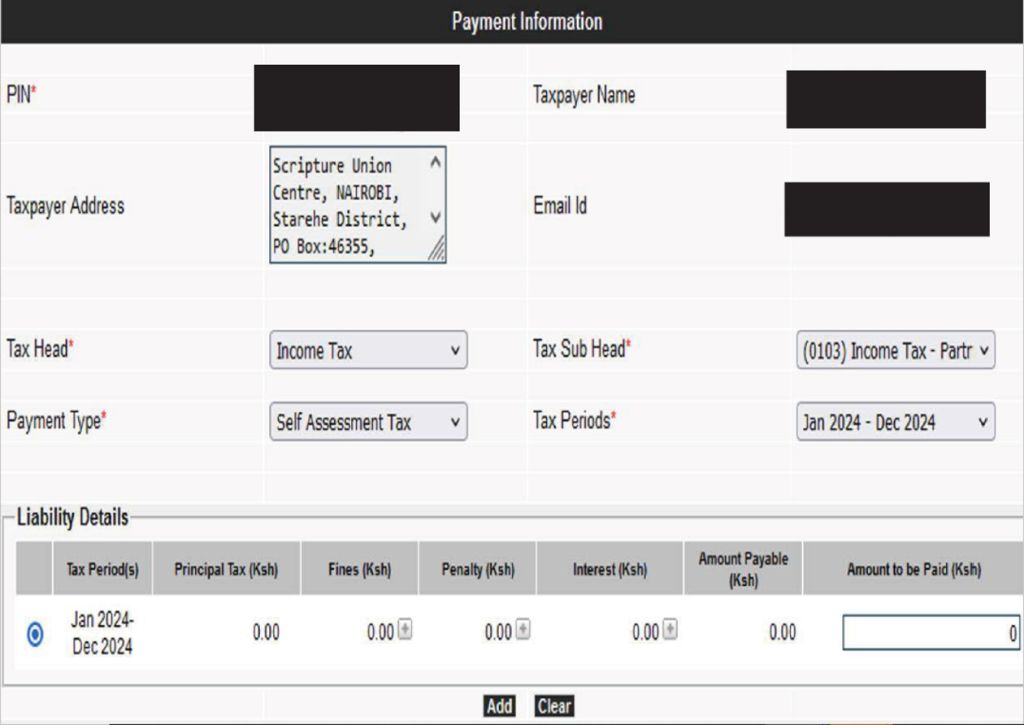This screenshot has height=725, width=1024.
Task: Expand the Interest breakdown plus icon
Action: tap(670, 631)
